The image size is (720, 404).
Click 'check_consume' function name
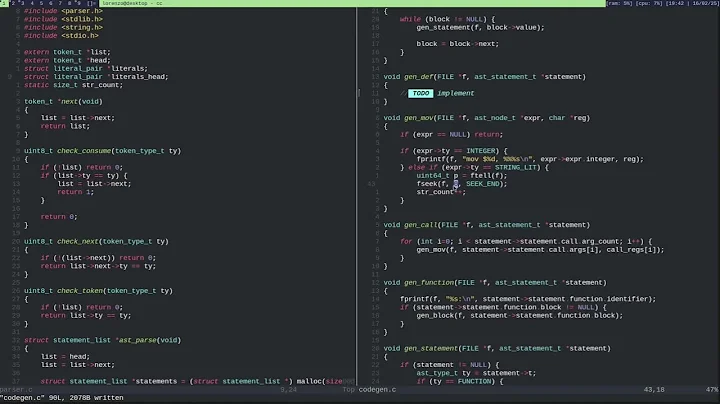point(84,151)
